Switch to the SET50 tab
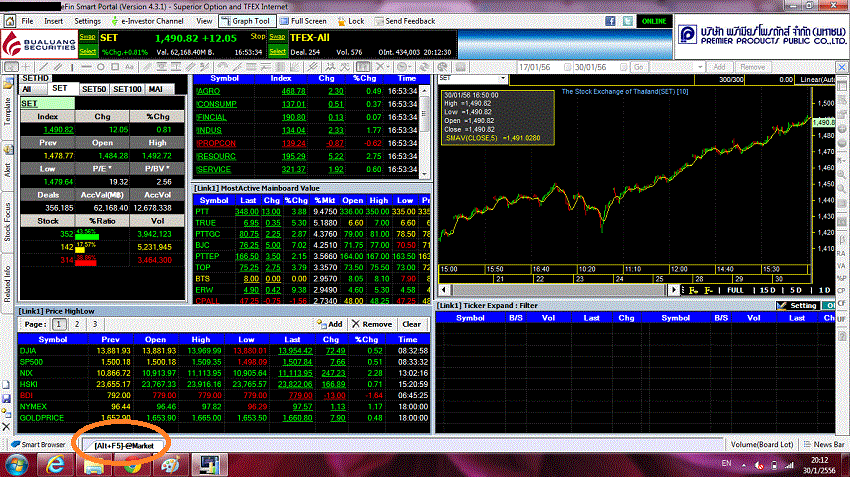Viewport: 850px width, 477px height. (93, 89)
